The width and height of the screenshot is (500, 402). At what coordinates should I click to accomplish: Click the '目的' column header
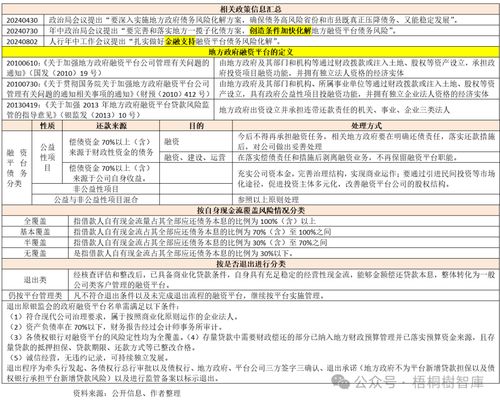click(x=196, y=126)
